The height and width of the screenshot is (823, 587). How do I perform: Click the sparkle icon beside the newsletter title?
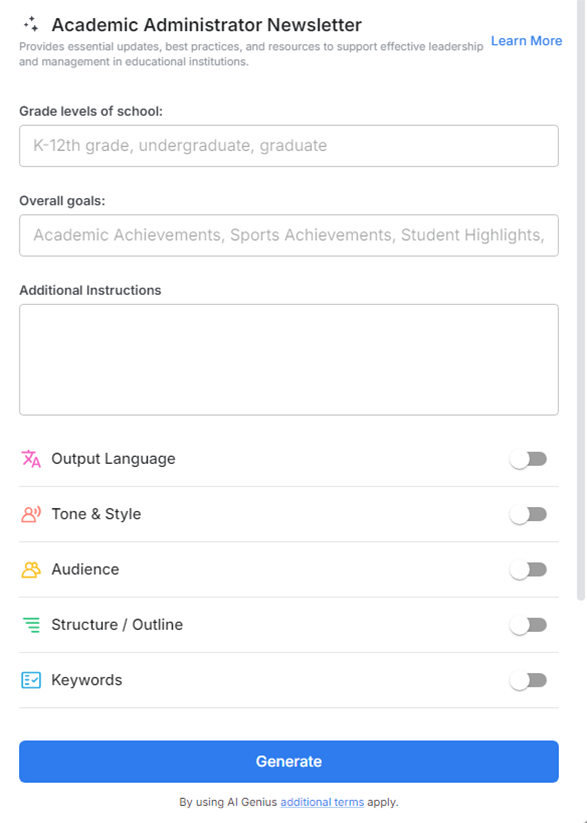pyautogui.click(x=32, y=22)
